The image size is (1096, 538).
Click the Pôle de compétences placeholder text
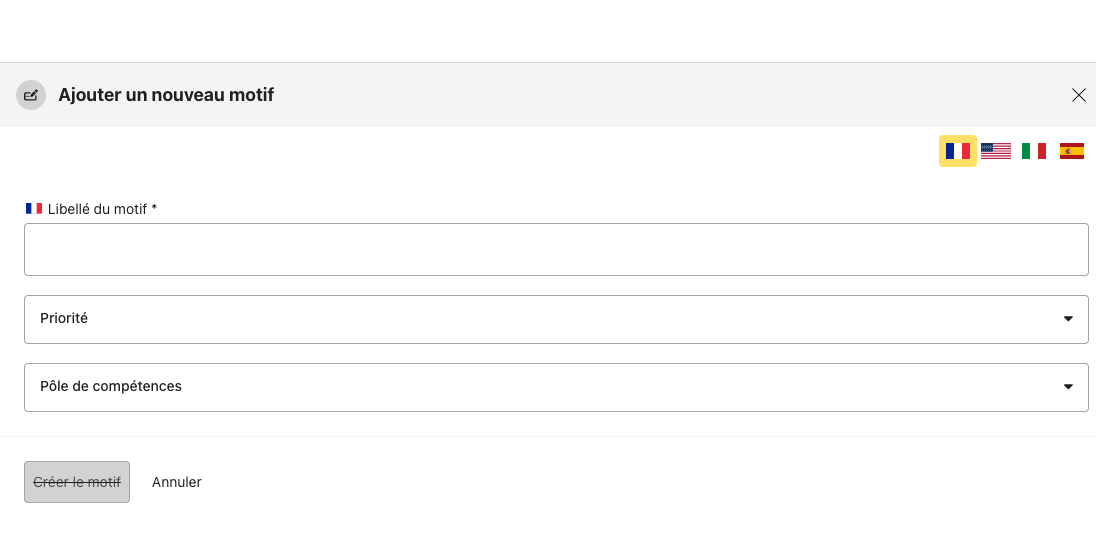point(111,387)
